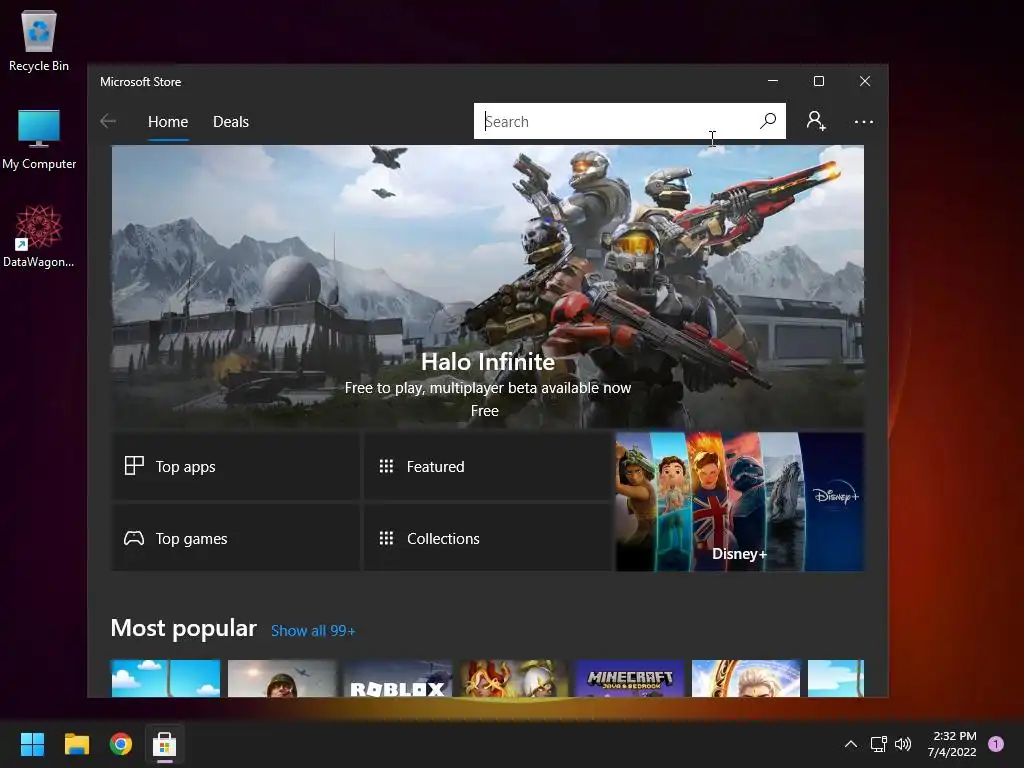Click the Microsoft Store taskbar icon
This screenshot has height=768, width=1024.
click(165, 744)
